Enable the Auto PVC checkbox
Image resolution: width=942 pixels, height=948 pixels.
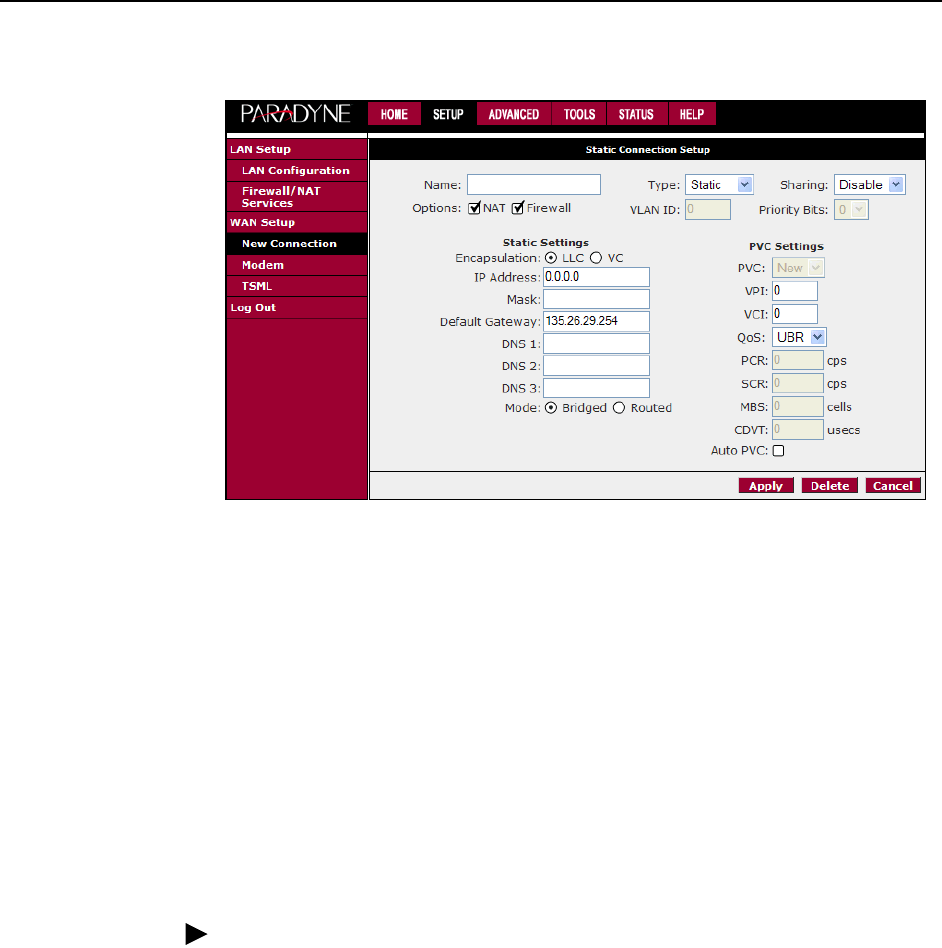779,451
